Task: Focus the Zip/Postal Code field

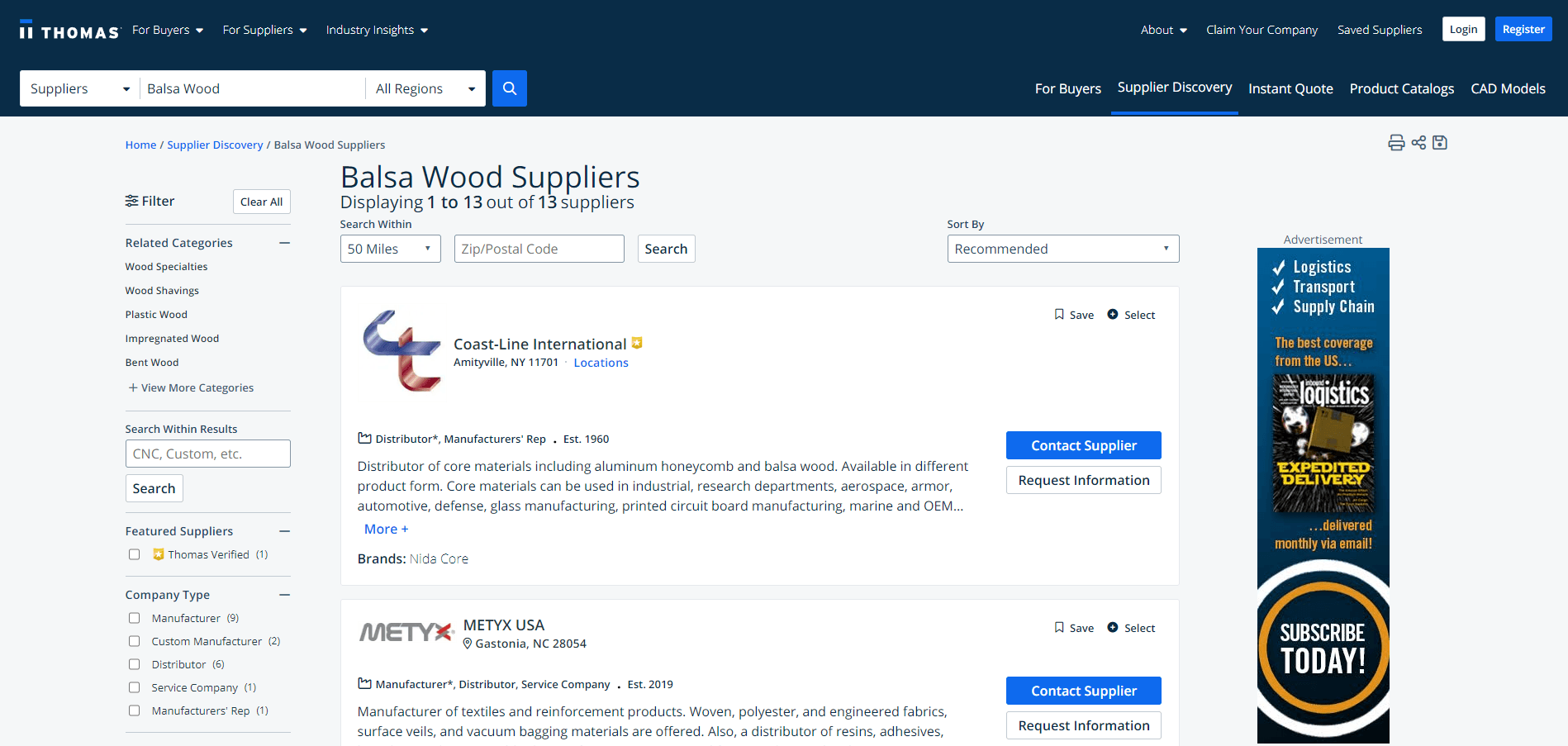Action: (x=539, y=249)
